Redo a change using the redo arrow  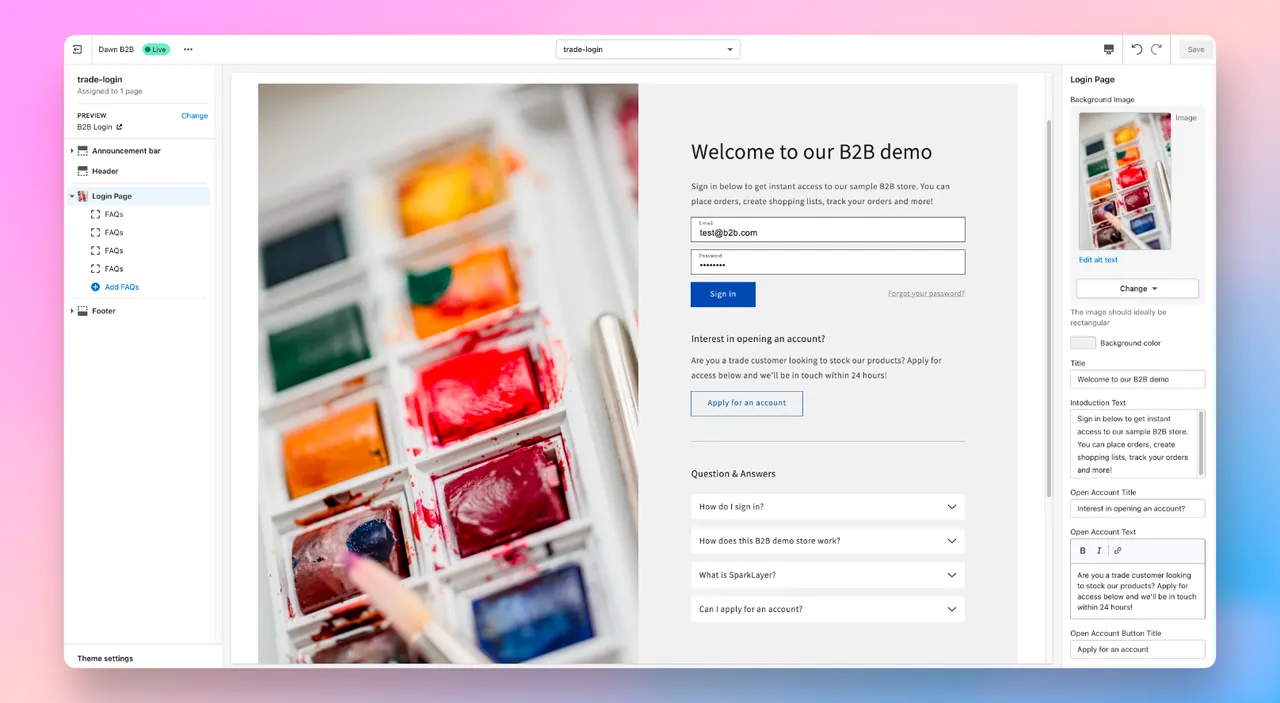coord(1158,48)
